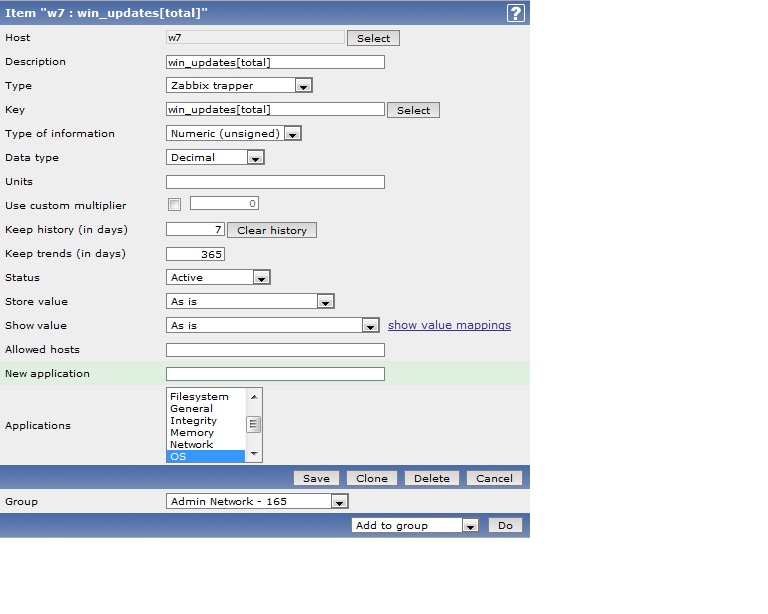Expand Type of information dropdown
Image resolution: width=768 pixels, height=614 pixels.
coord(234,133)
